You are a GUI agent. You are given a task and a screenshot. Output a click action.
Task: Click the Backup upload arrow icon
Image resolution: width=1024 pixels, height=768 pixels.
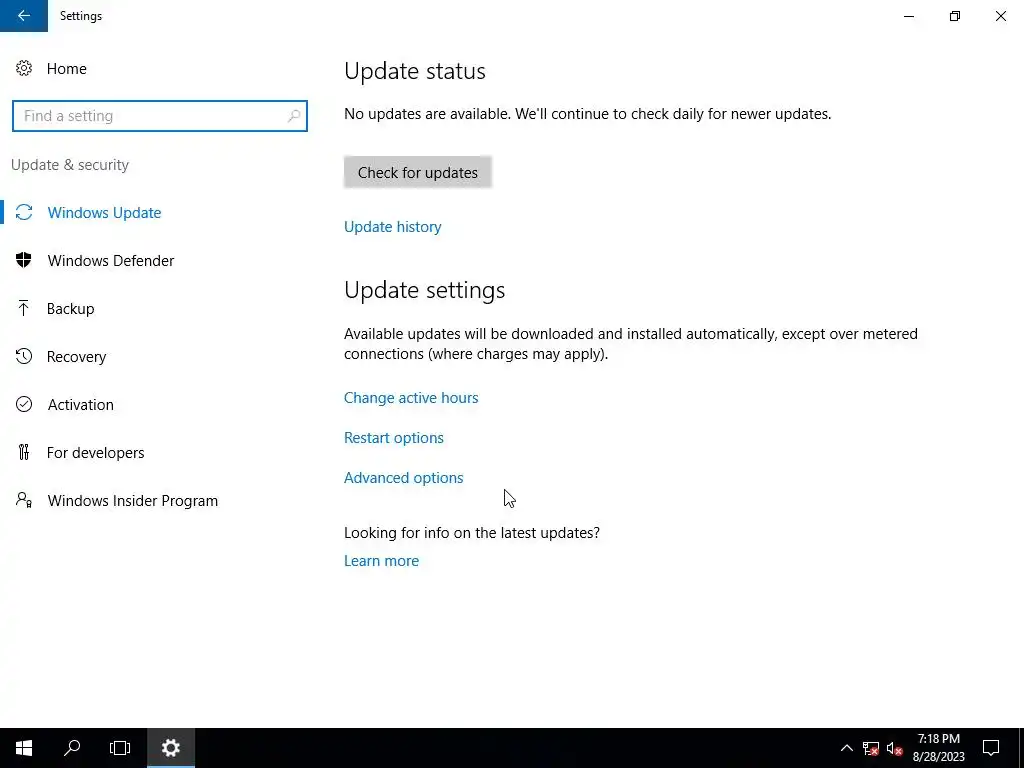click(24, 308)
